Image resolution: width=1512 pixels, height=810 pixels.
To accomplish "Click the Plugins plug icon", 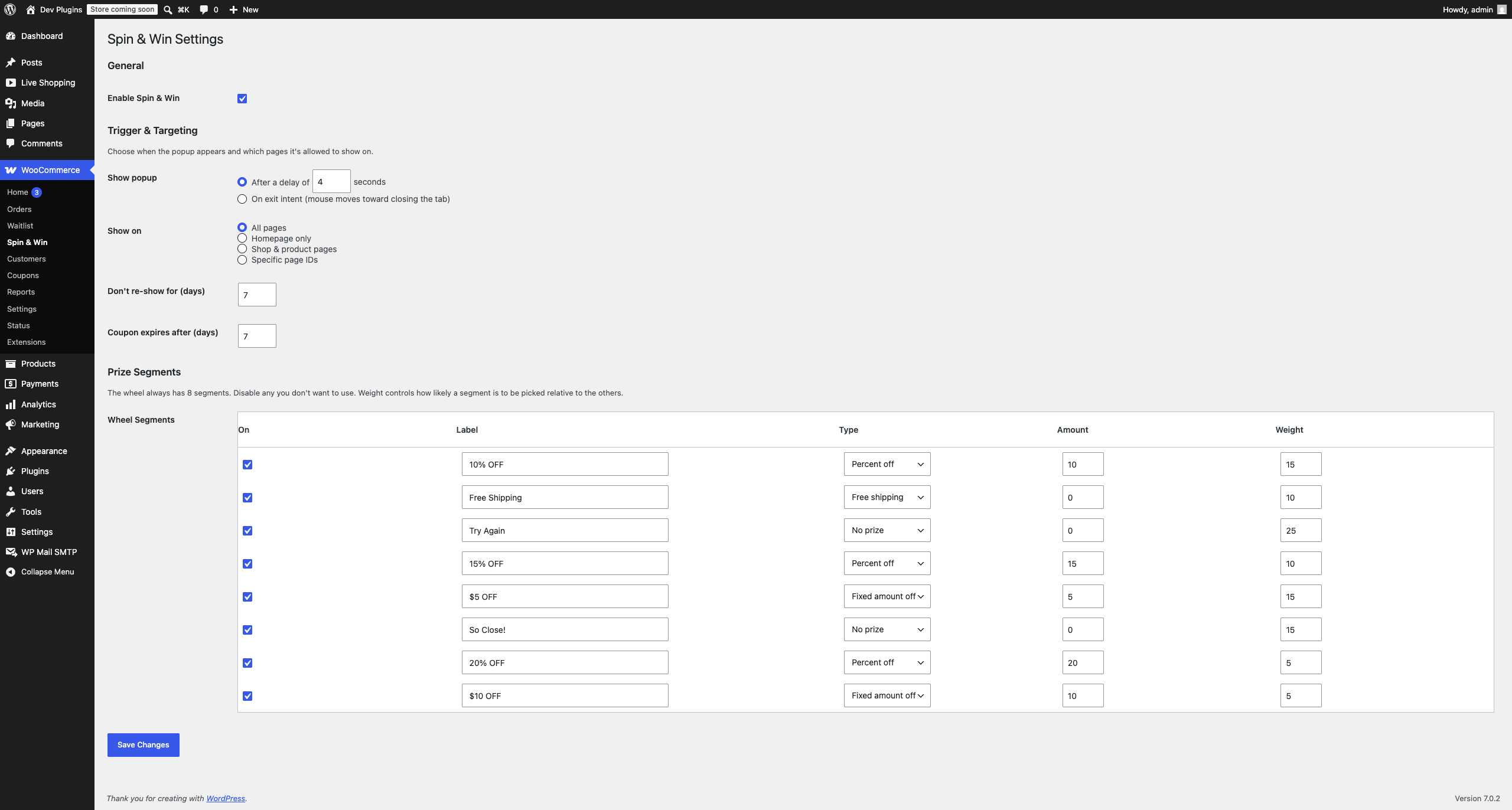I will (11, 471).
